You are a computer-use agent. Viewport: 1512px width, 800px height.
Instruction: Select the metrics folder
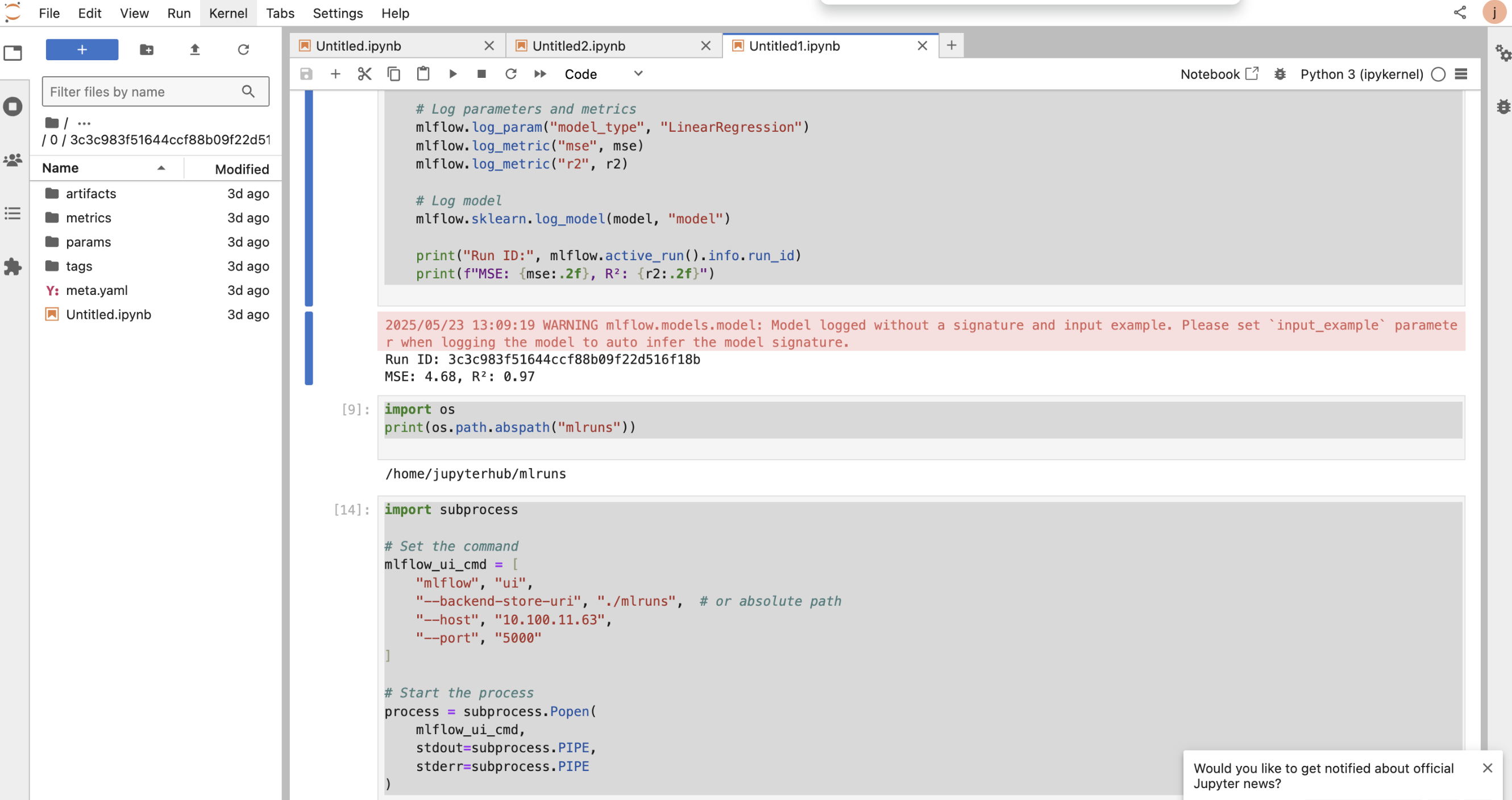click(x=156, y=218)
